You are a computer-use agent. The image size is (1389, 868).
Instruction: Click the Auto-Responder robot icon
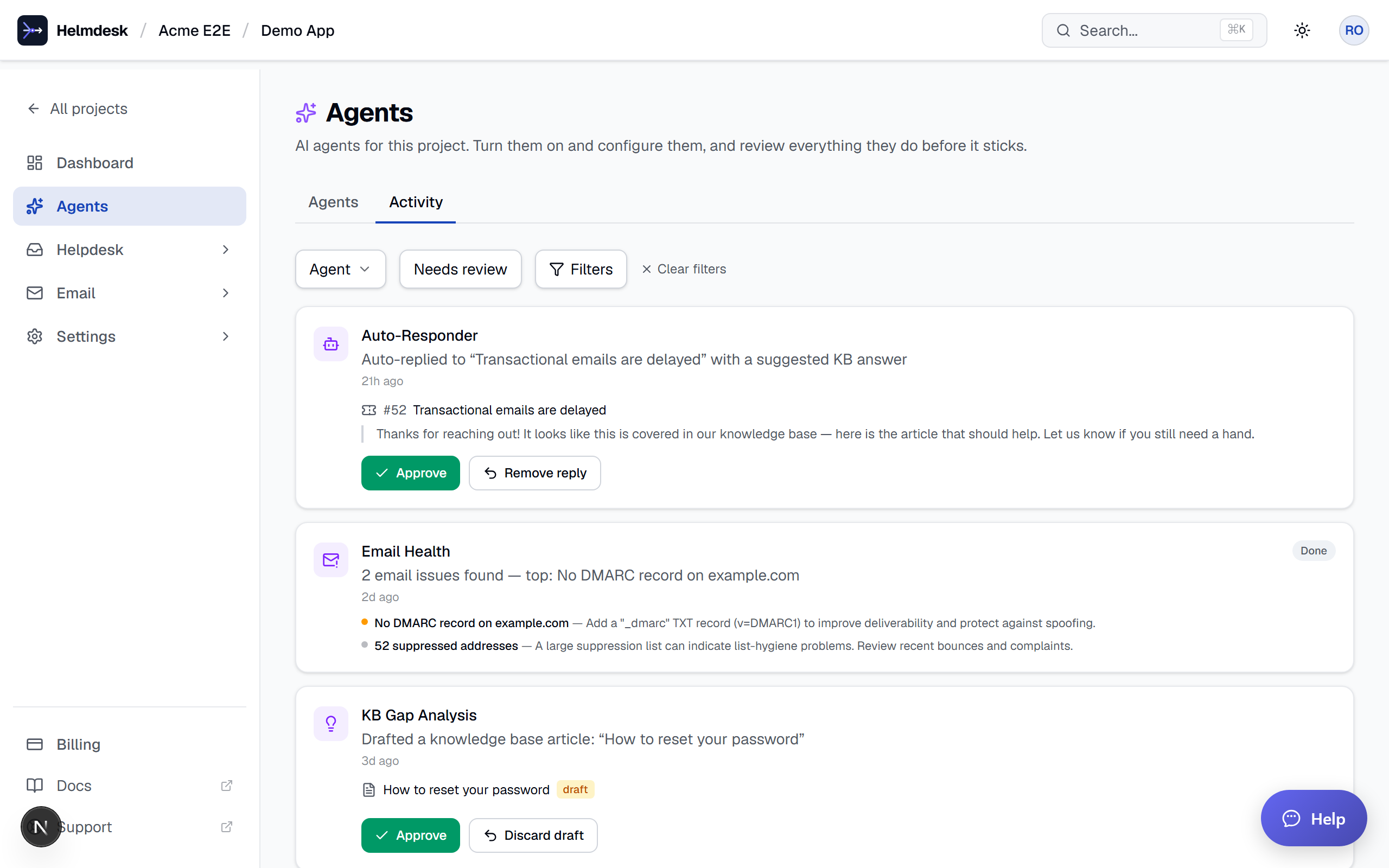(330, 344)
